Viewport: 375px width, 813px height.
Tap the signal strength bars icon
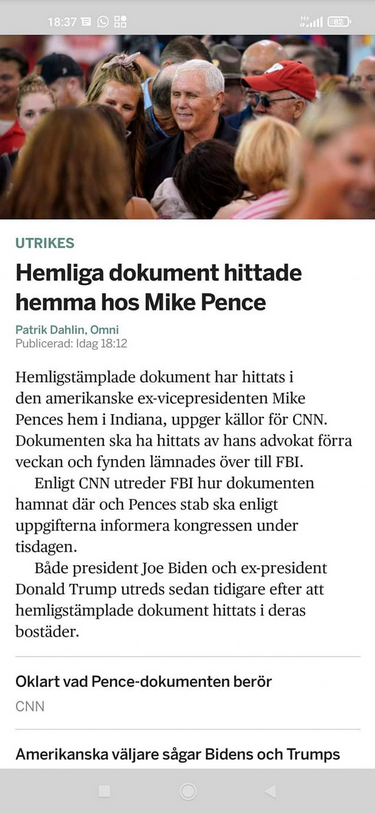tap(311, 22)
